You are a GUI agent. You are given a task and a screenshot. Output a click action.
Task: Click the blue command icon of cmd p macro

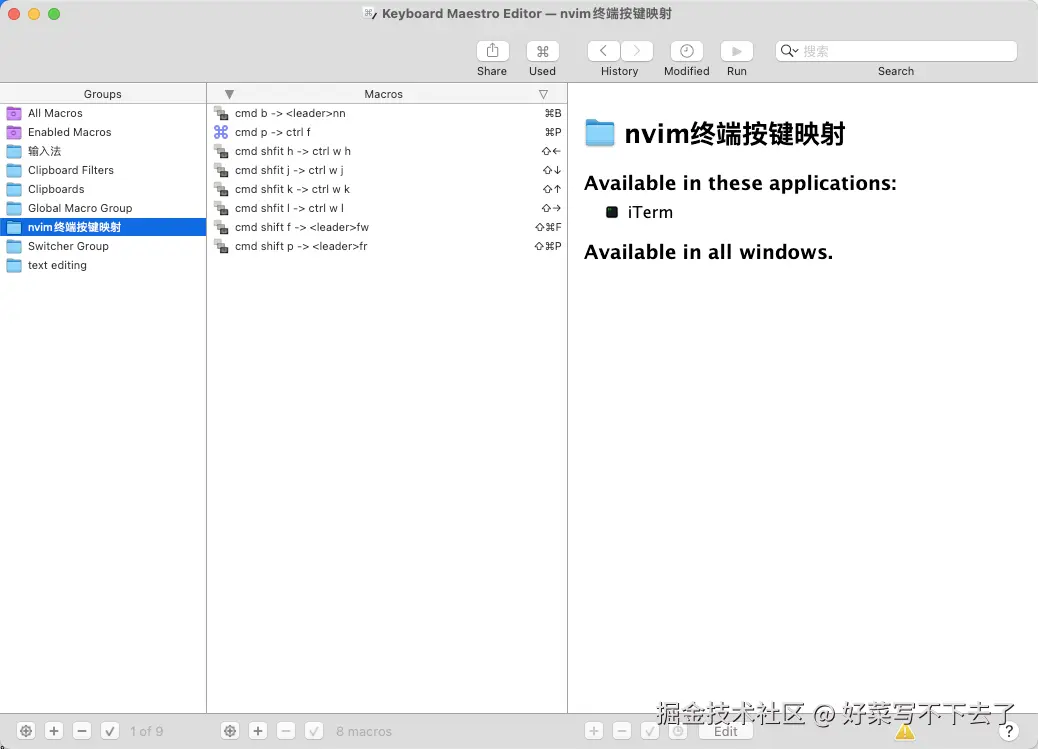point(221,132)
